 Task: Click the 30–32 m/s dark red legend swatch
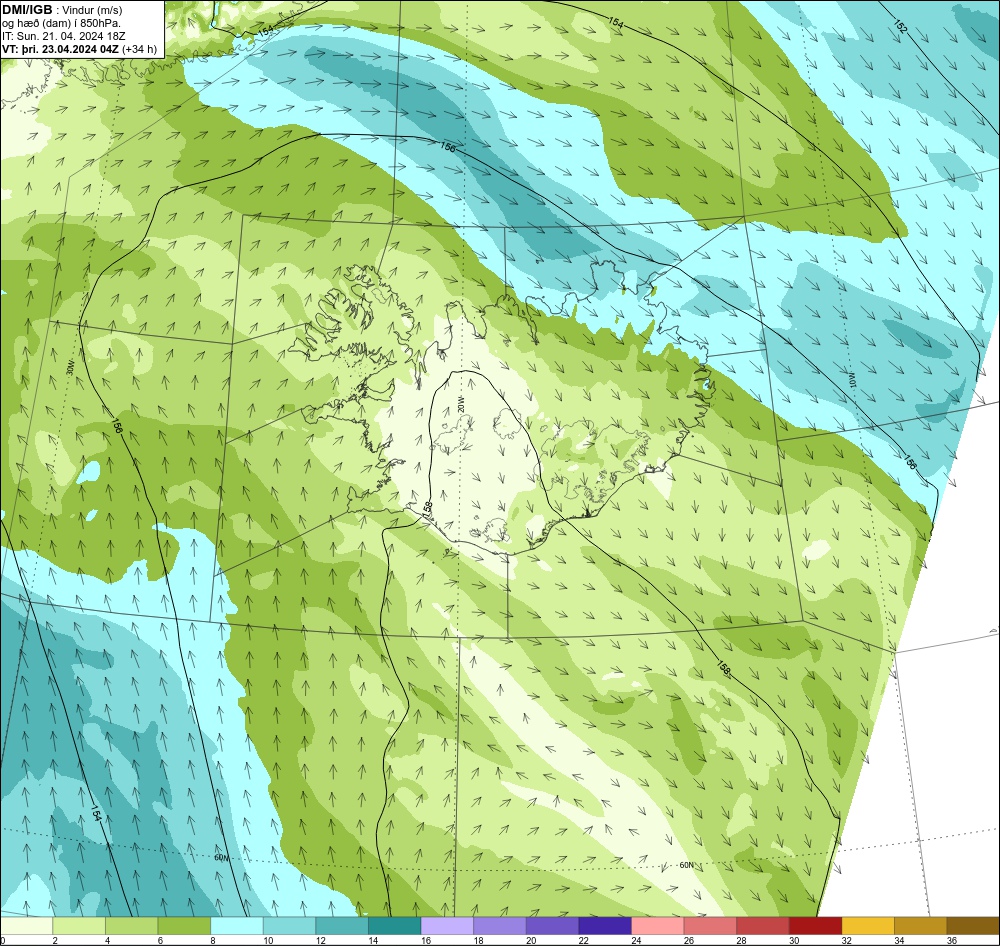coord(816,925)
